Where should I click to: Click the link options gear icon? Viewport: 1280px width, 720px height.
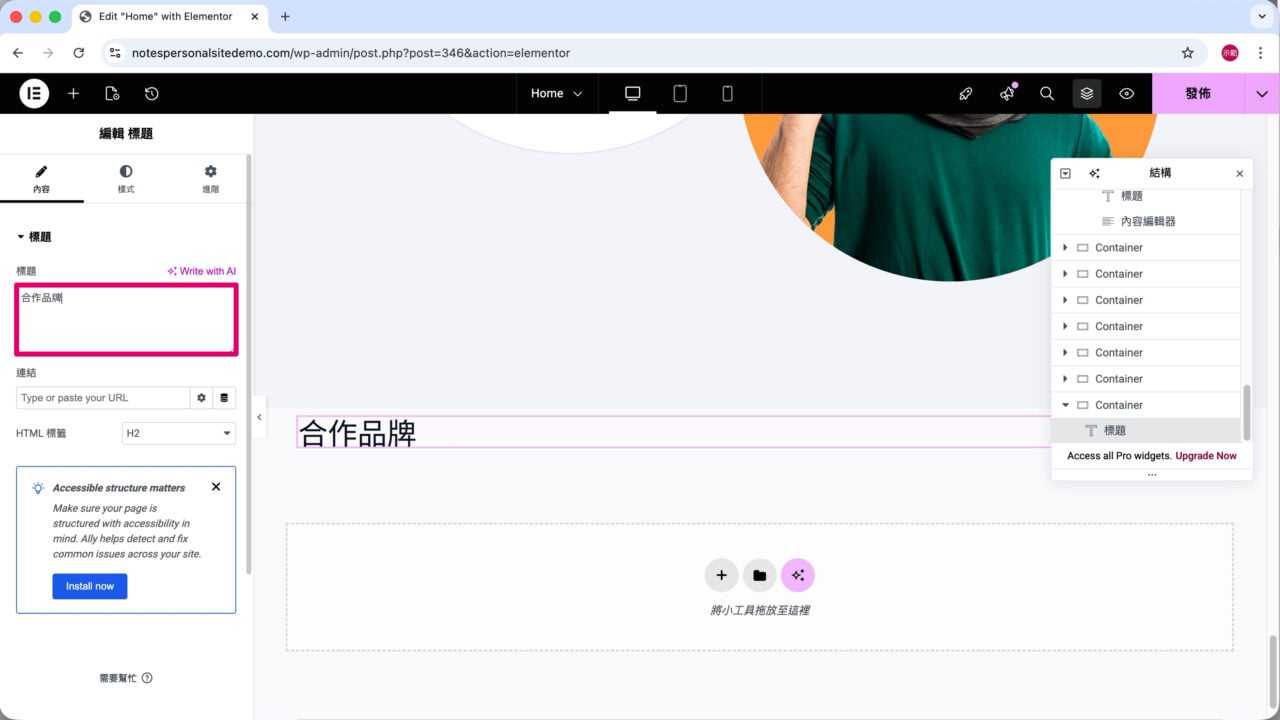tap(201, 398)
